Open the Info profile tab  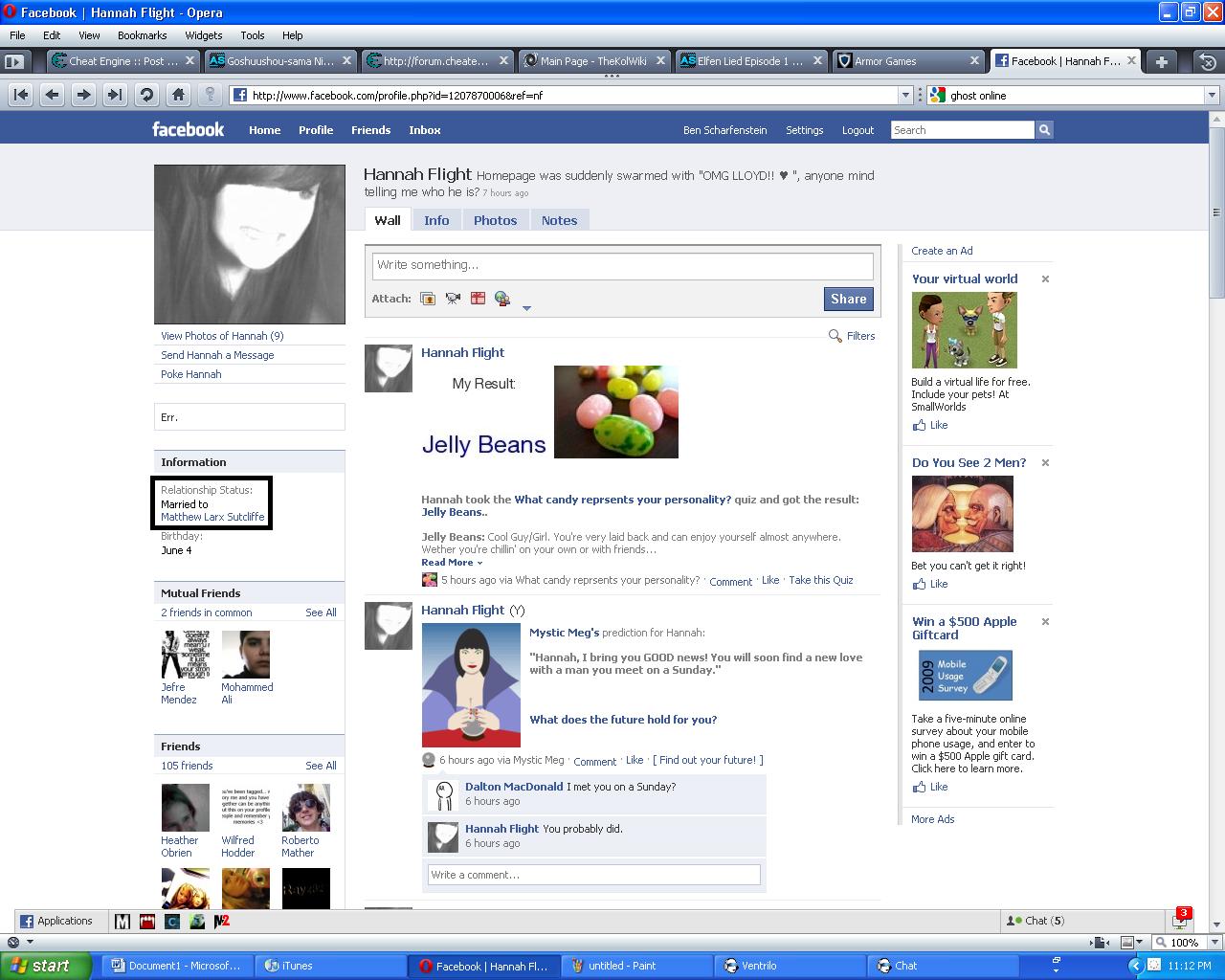(436, 220)
